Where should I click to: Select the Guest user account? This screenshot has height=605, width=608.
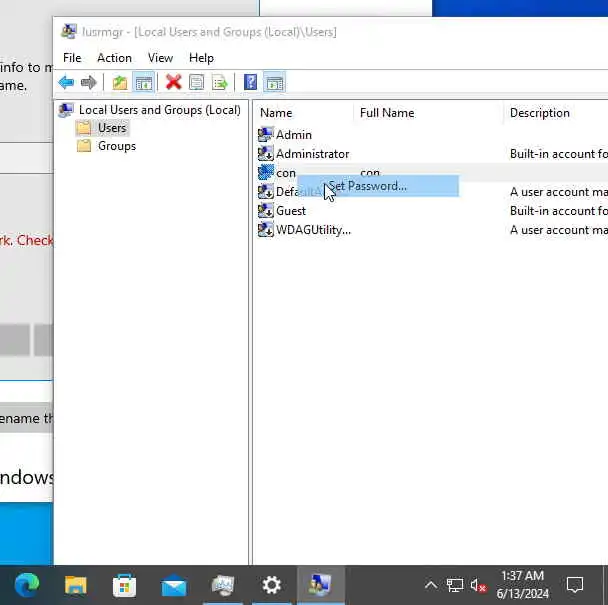[x=291, y=211]
